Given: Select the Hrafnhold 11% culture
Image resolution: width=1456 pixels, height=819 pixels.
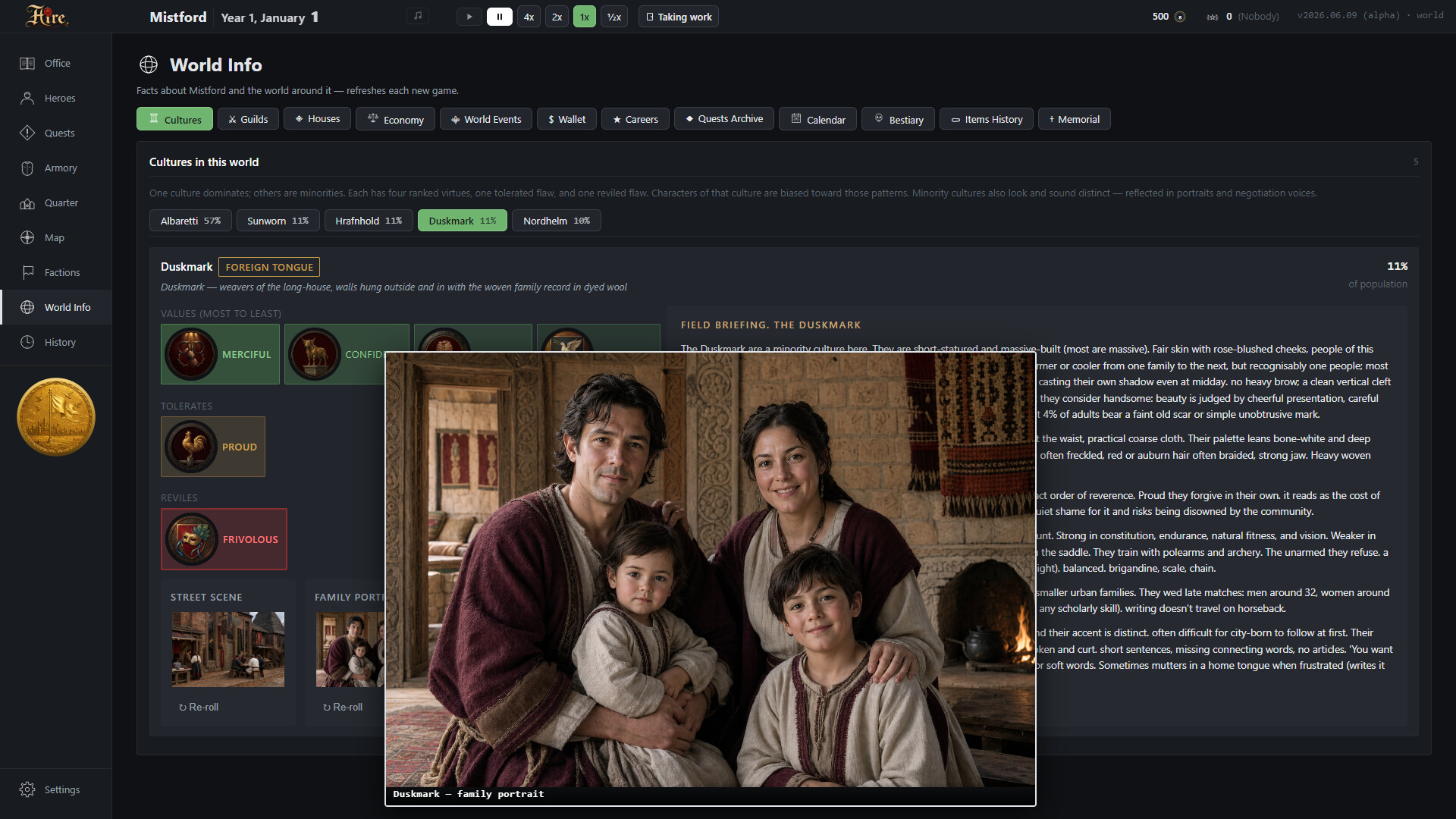Looking at the screenshot, I should 369,221.
